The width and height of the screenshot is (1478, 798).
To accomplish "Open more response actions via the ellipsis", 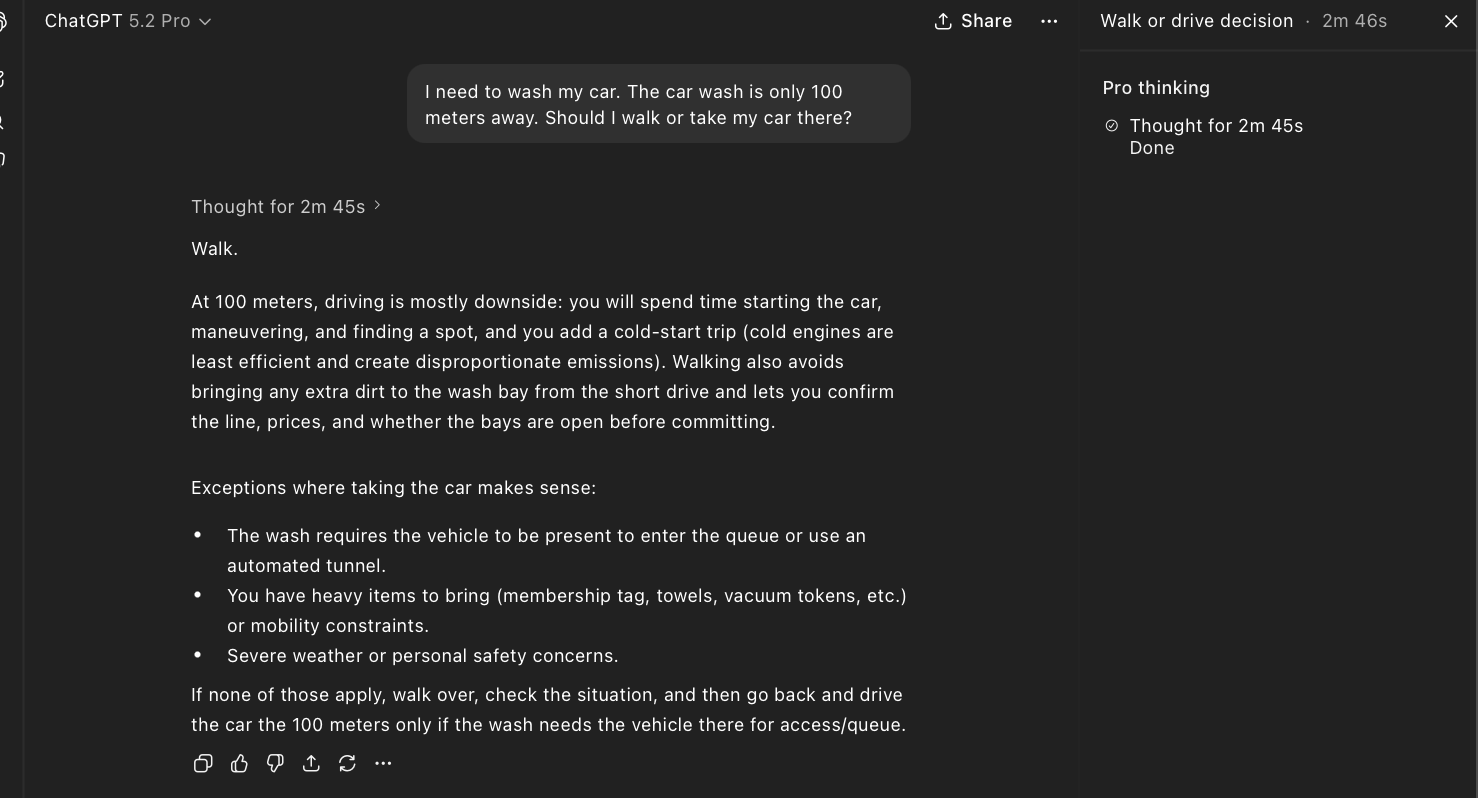I will [x=383, y=763].
